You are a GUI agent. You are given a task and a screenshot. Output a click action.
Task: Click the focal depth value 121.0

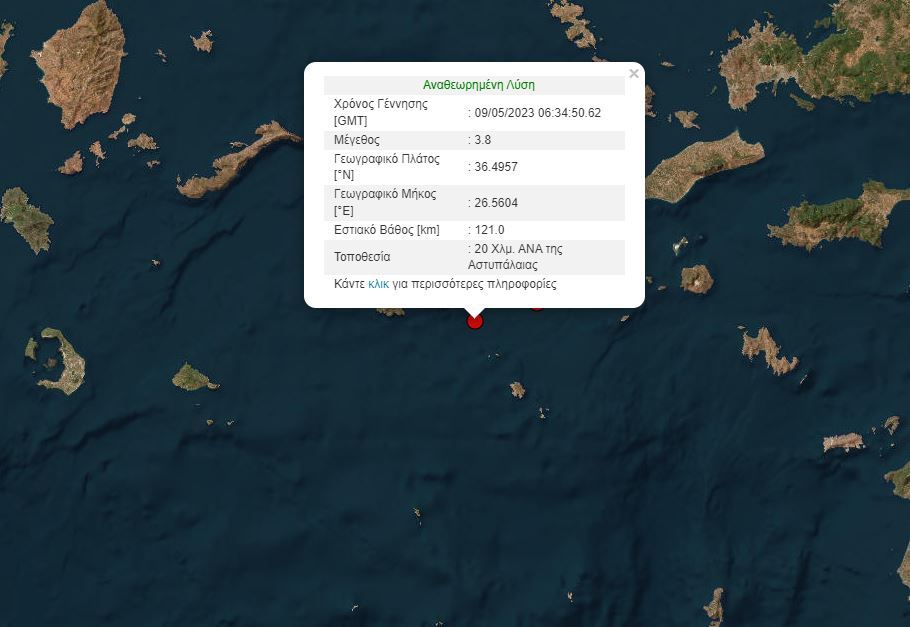(x=489, y=230)
